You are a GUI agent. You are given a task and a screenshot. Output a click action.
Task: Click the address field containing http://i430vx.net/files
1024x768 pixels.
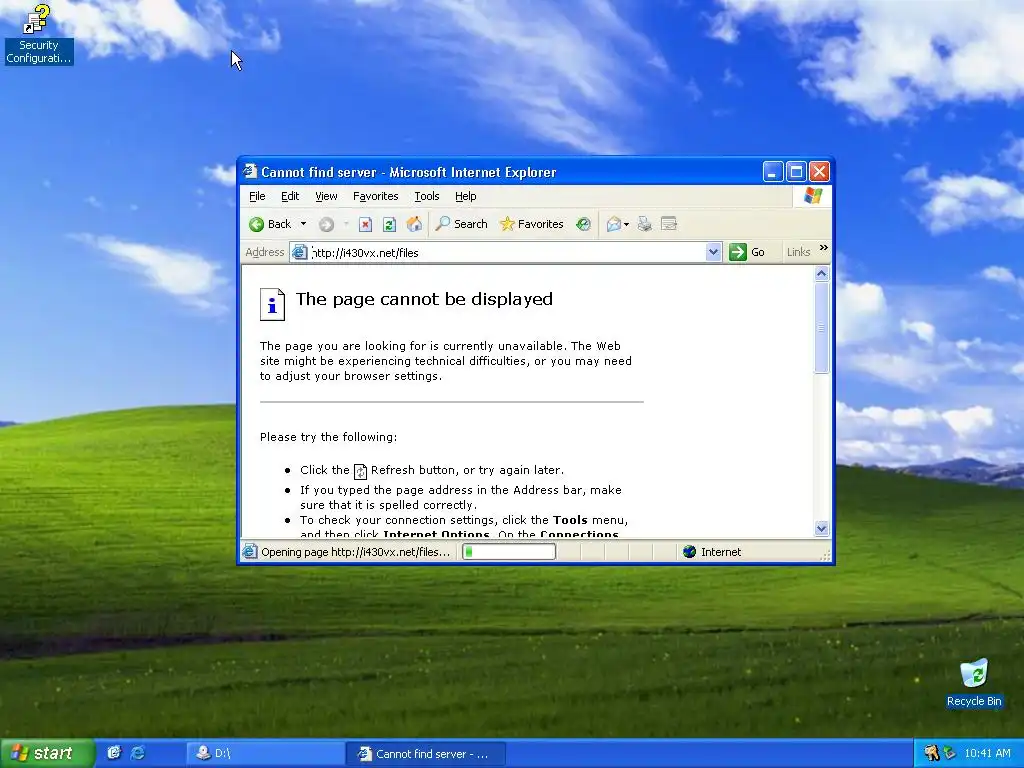[x=506, y=252]
